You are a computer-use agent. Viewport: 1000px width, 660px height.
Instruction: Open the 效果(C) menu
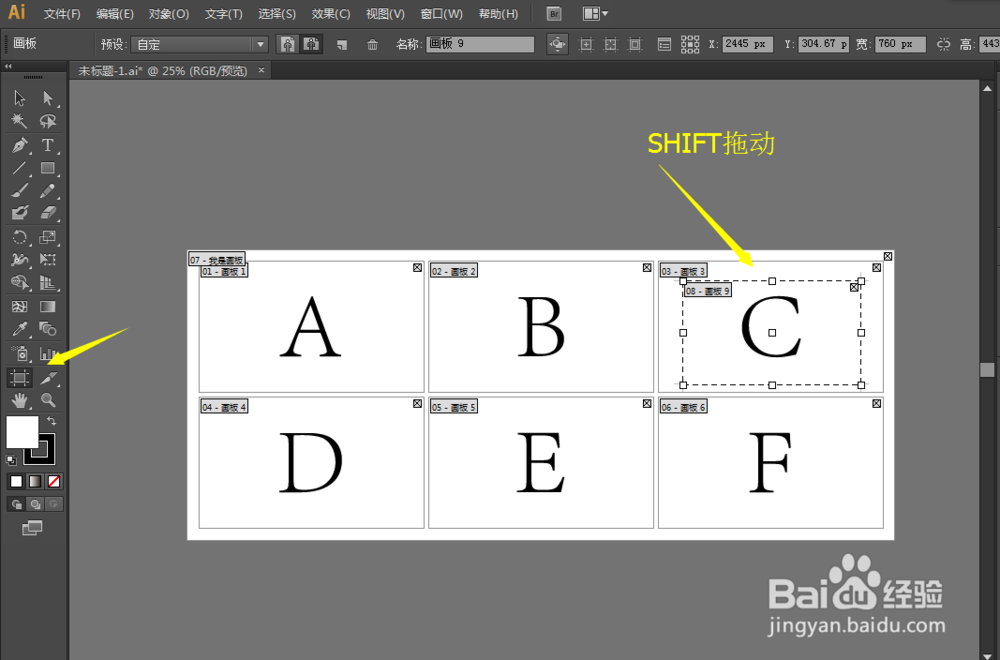coord(331,14)
